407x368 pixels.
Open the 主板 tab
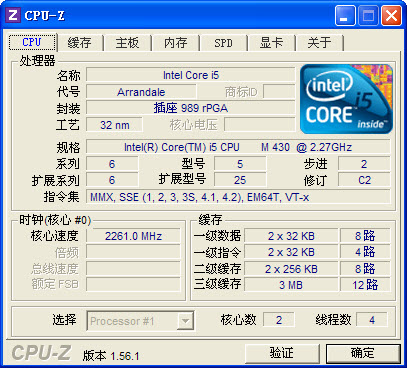[127, 43]
